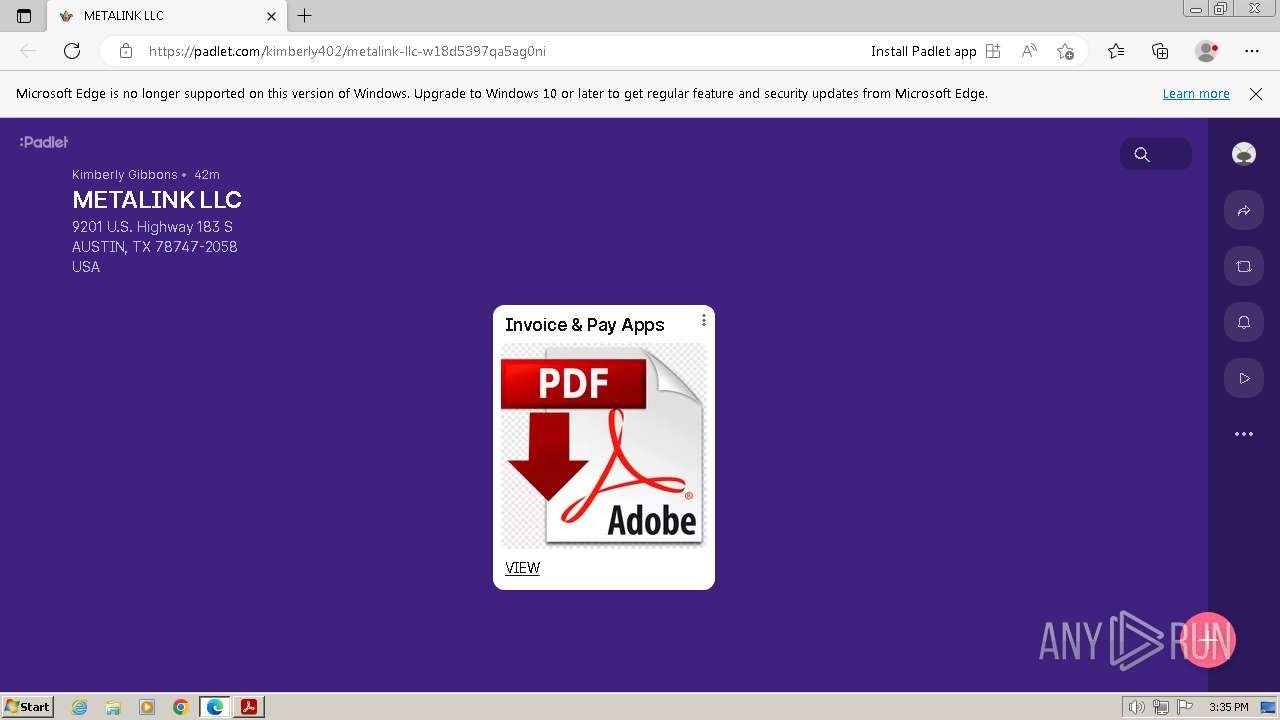
Task: Click the Edge refresh button
Action: tap(72, 51)
